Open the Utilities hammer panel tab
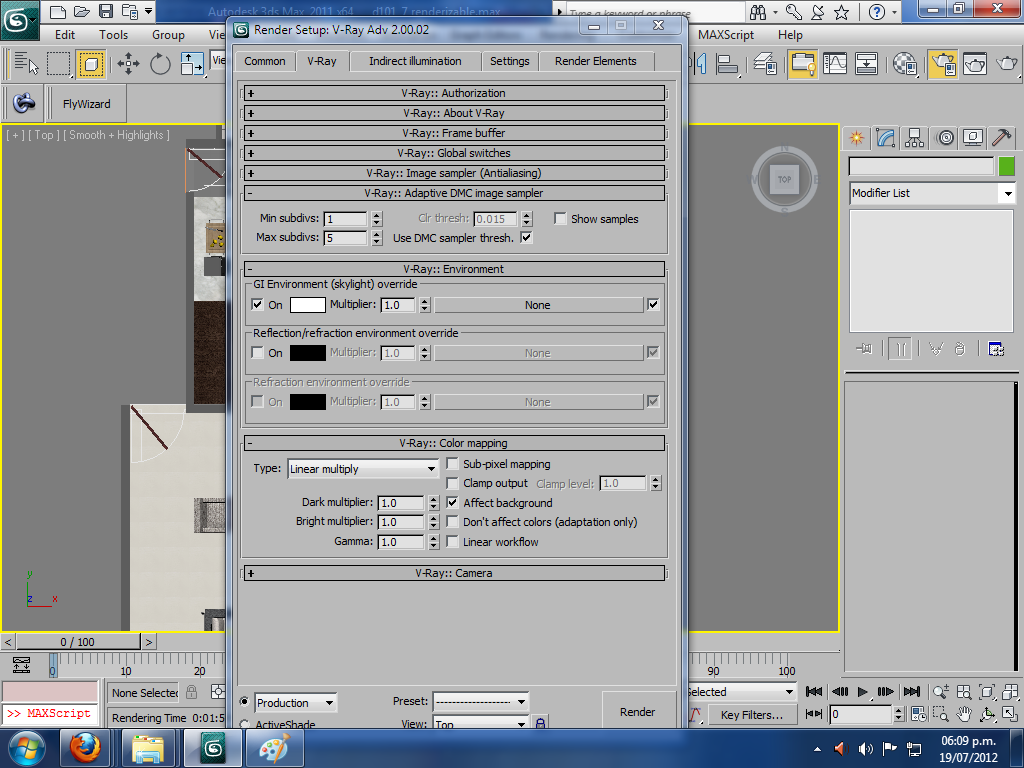Screen dimensions: 1024x768 [x=1002, y=138]
